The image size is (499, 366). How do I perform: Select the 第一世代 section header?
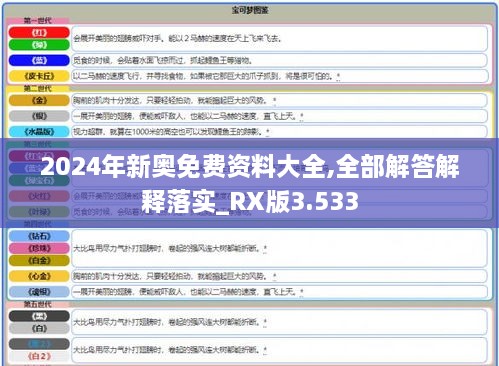coord(38,21)
